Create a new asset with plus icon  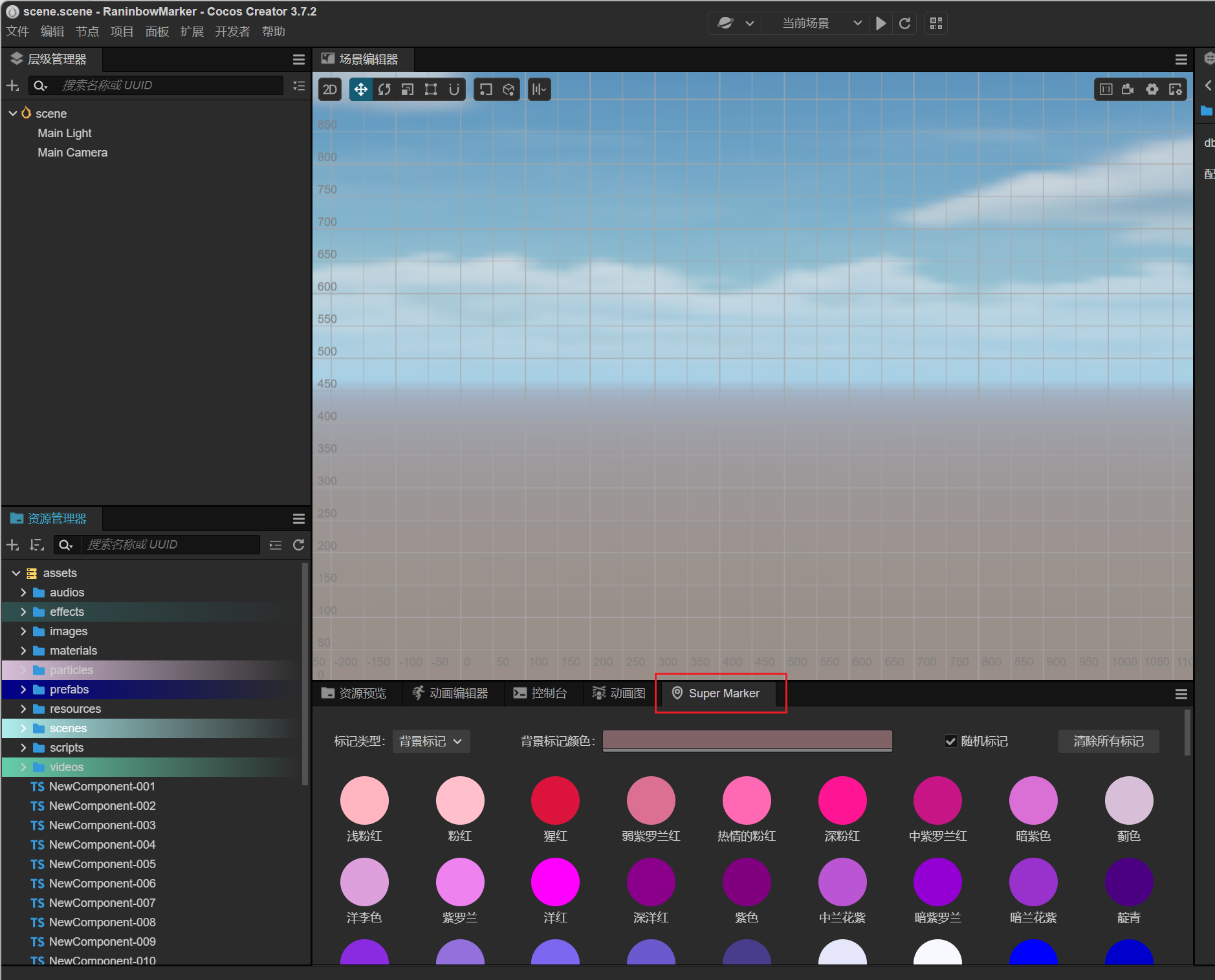point(12,545)
